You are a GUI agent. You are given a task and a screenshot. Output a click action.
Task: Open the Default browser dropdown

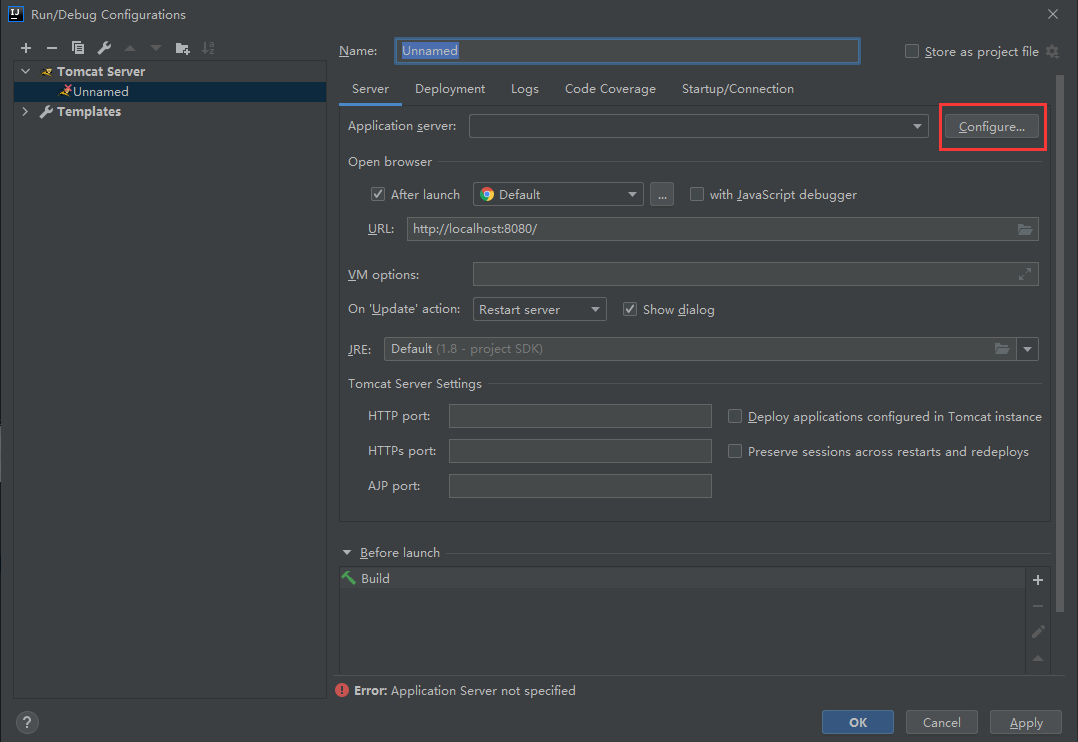tap(558, 195)
